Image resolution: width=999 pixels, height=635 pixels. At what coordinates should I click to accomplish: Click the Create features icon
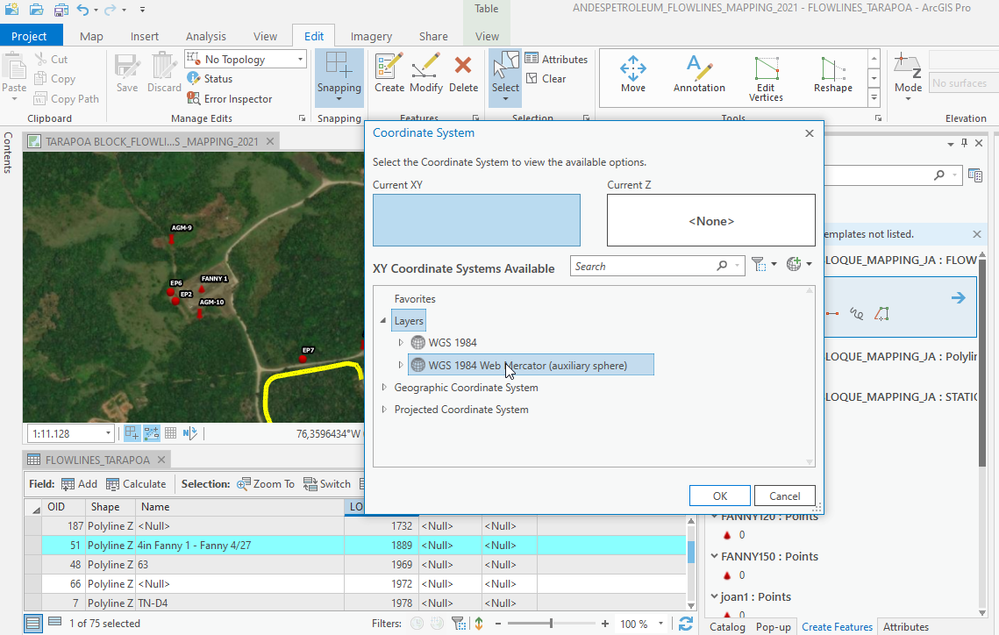point(389,72)
